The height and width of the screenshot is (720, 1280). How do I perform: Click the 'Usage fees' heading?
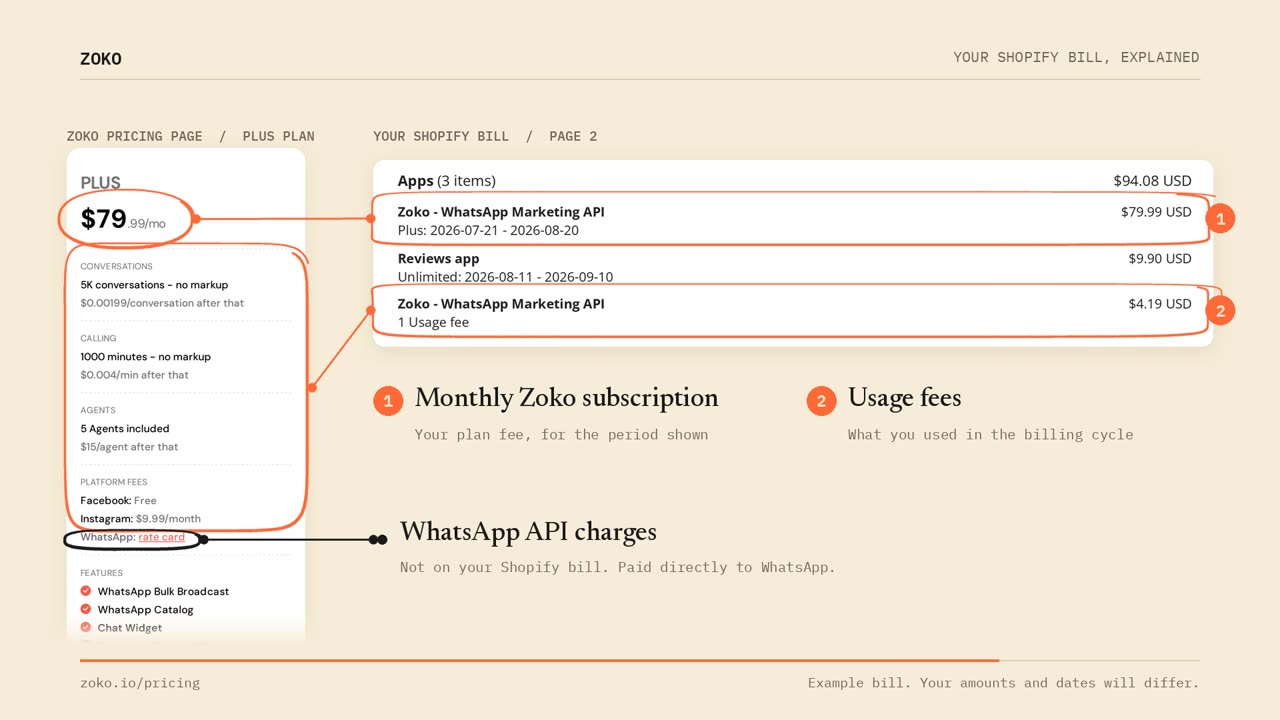point(904,398)
